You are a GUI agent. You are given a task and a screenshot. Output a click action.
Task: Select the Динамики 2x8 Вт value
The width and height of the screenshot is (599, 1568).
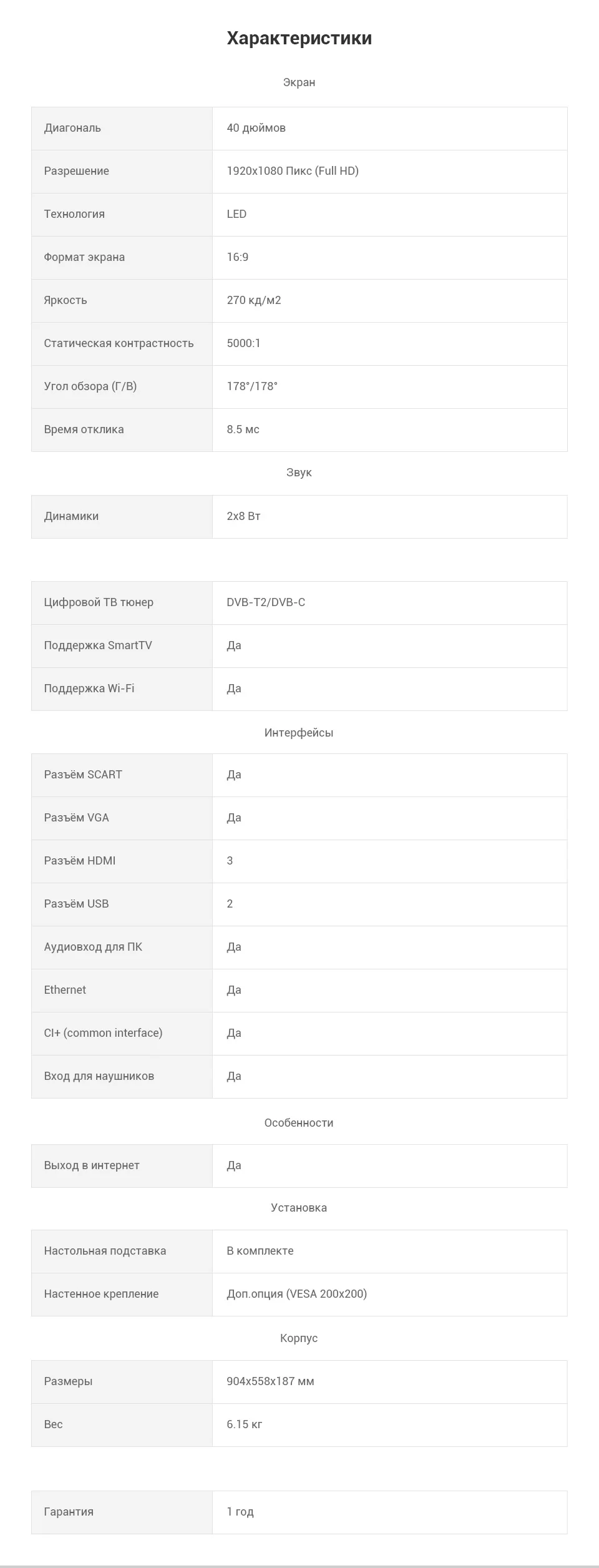[x=243, y=516]
